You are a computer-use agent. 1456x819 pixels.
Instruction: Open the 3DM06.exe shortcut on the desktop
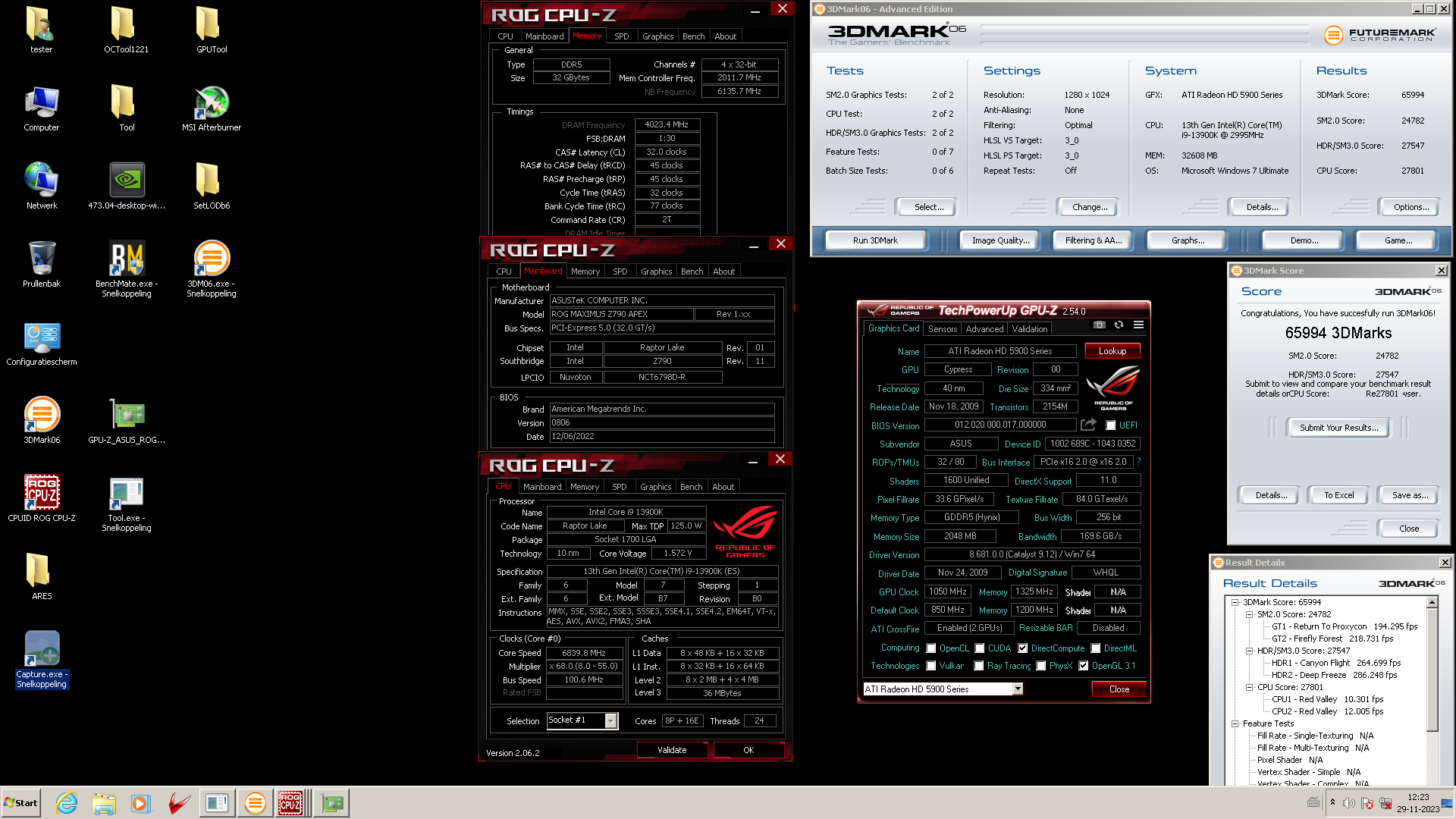coord(212,270)
